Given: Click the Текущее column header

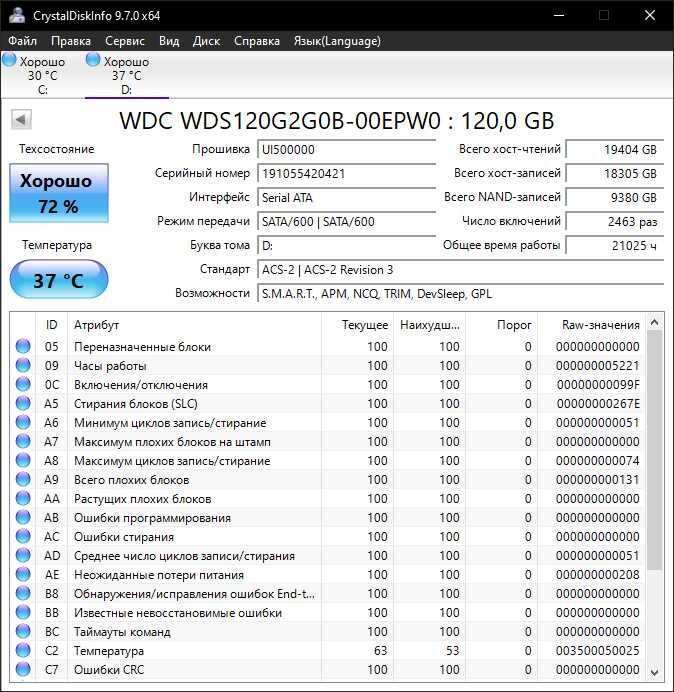Looking at the screenshot, I should (358, 325).
